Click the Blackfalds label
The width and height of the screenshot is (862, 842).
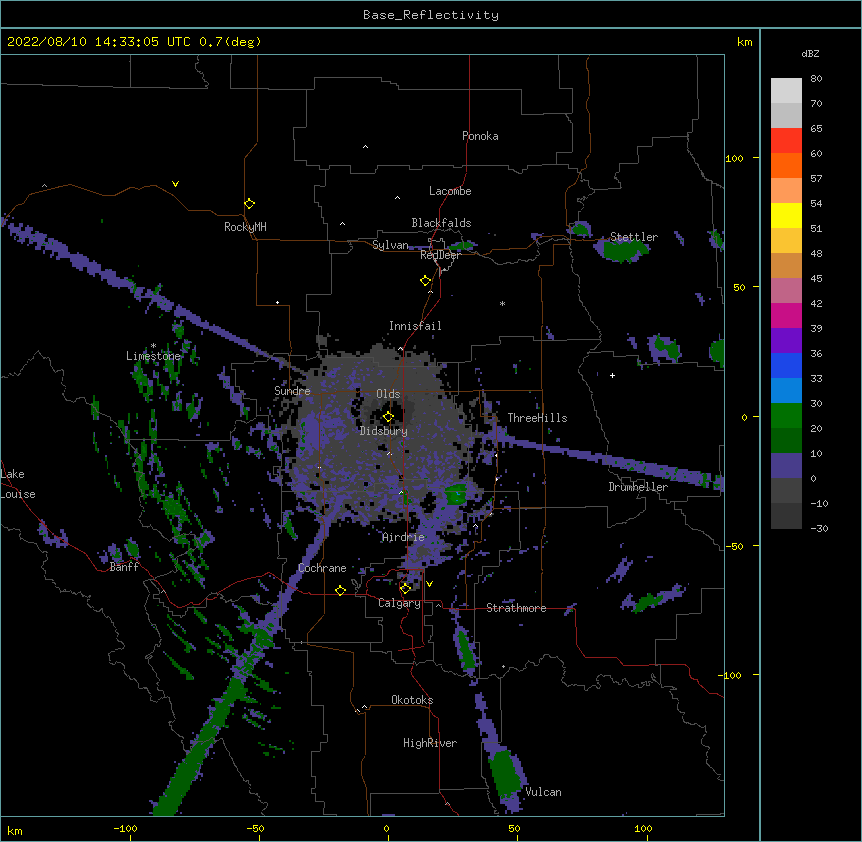coord(441,223)
